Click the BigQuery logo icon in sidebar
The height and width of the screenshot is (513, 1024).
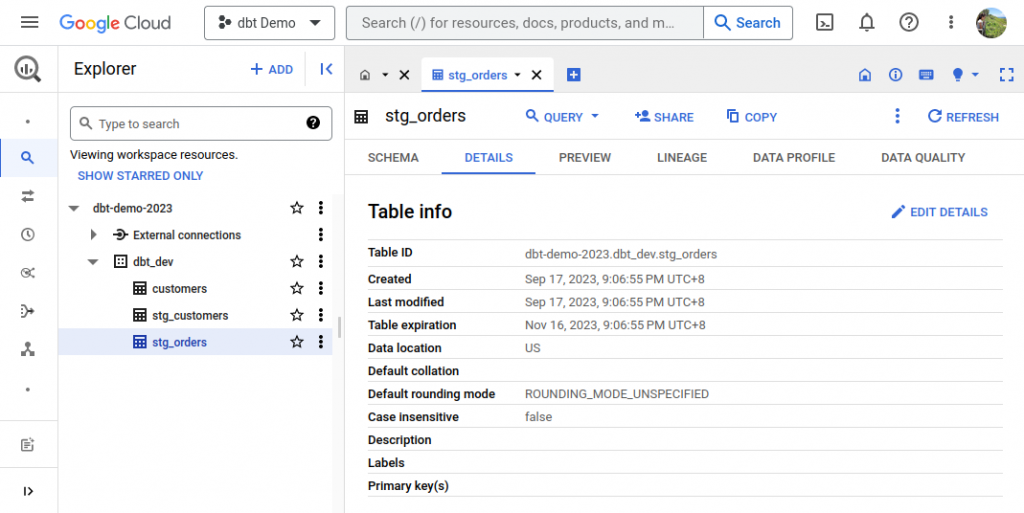(x=27, y=69)
